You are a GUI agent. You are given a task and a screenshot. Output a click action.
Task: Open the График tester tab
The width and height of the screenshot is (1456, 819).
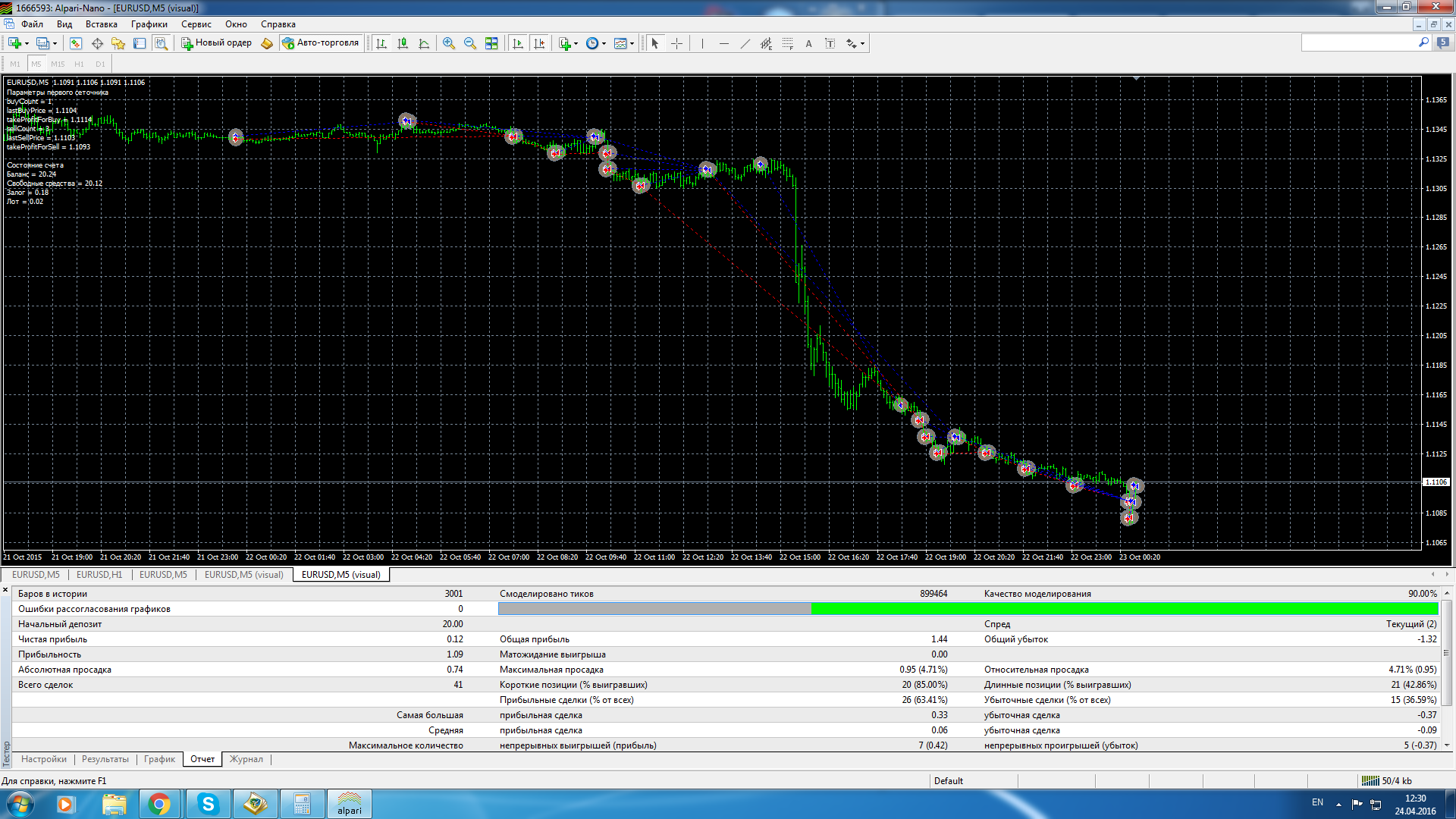(159, 759)
